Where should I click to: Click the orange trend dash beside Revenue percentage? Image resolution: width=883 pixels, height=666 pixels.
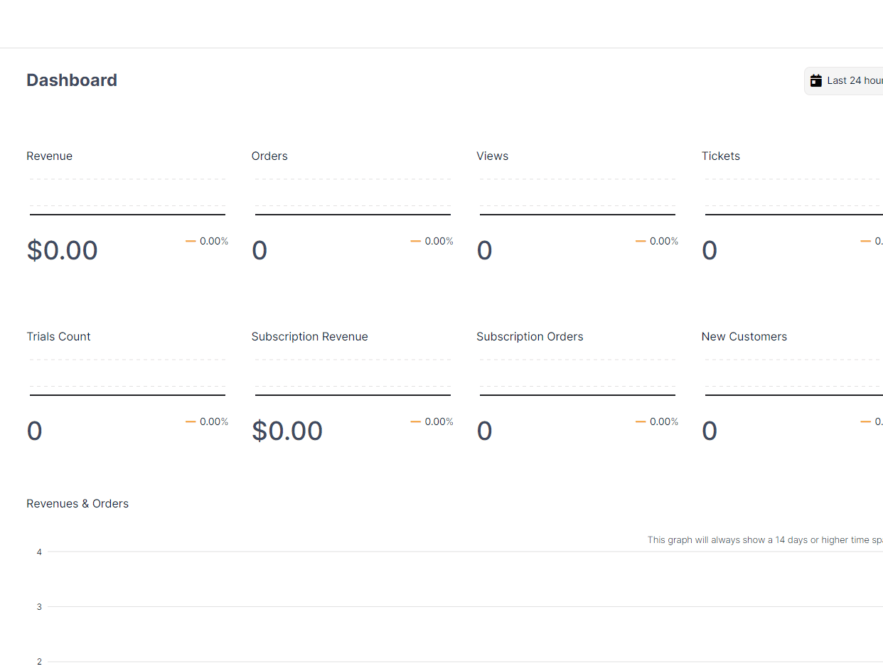tap(190, 241)
